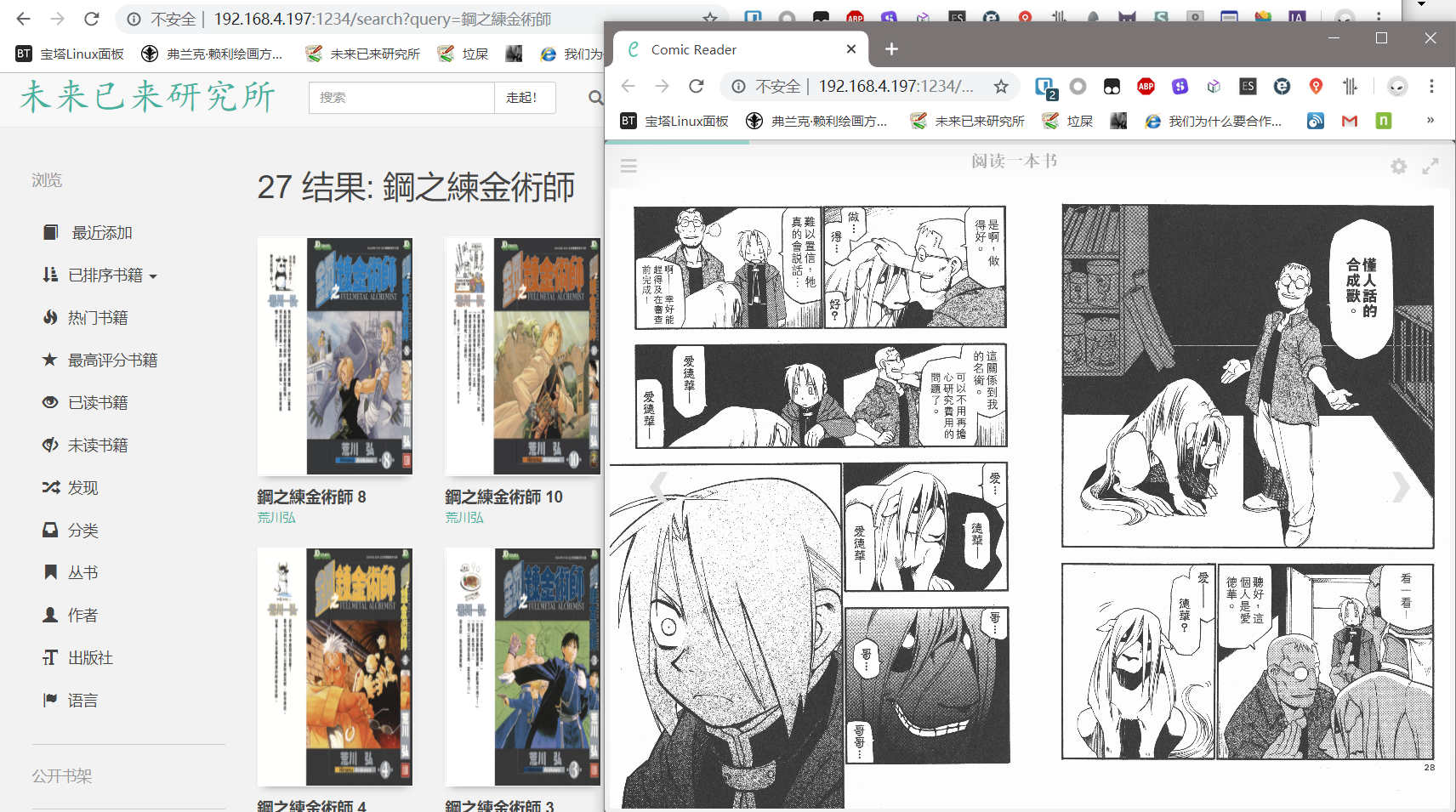Open author 荒川弘 under volume 10
Image resolution: width=1456 pixels, height=812 pixels.
point(464,517)
